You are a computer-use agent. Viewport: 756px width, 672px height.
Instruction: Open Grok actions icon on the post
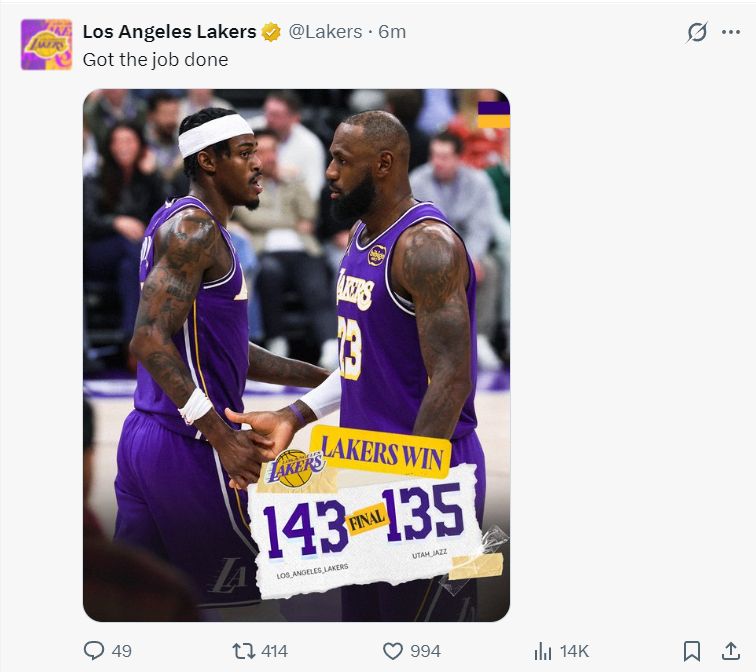[x=697, y=32]
